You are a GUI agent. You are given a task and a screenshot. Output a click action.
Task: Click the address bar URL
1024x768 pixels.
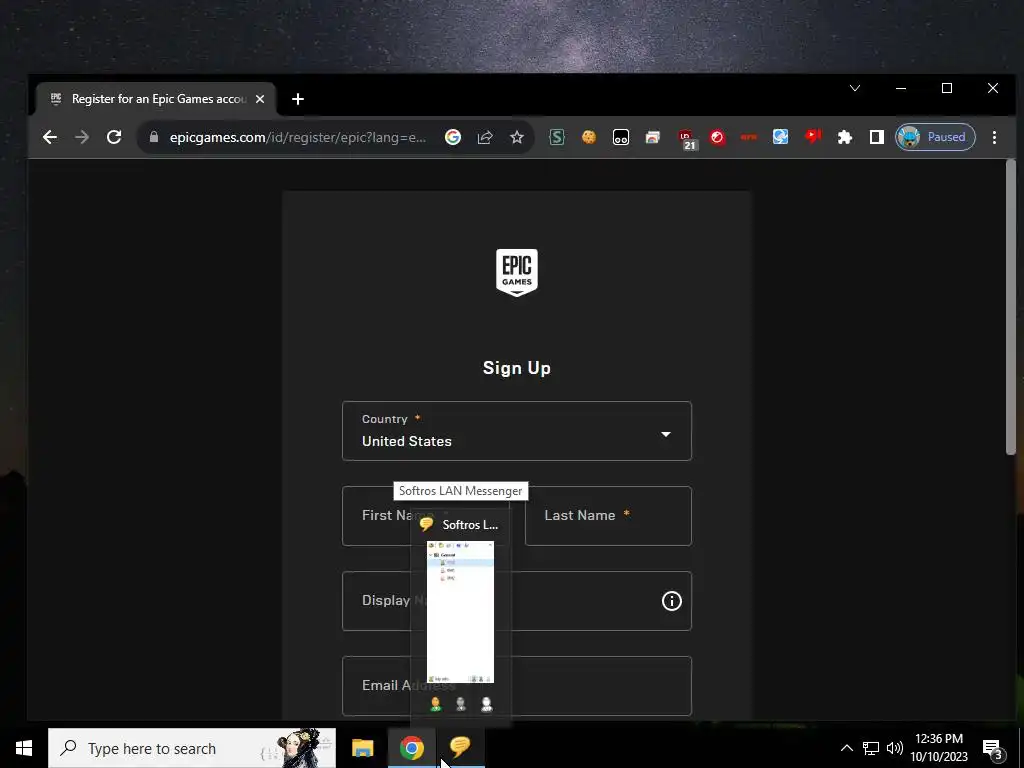pos(298,137)
